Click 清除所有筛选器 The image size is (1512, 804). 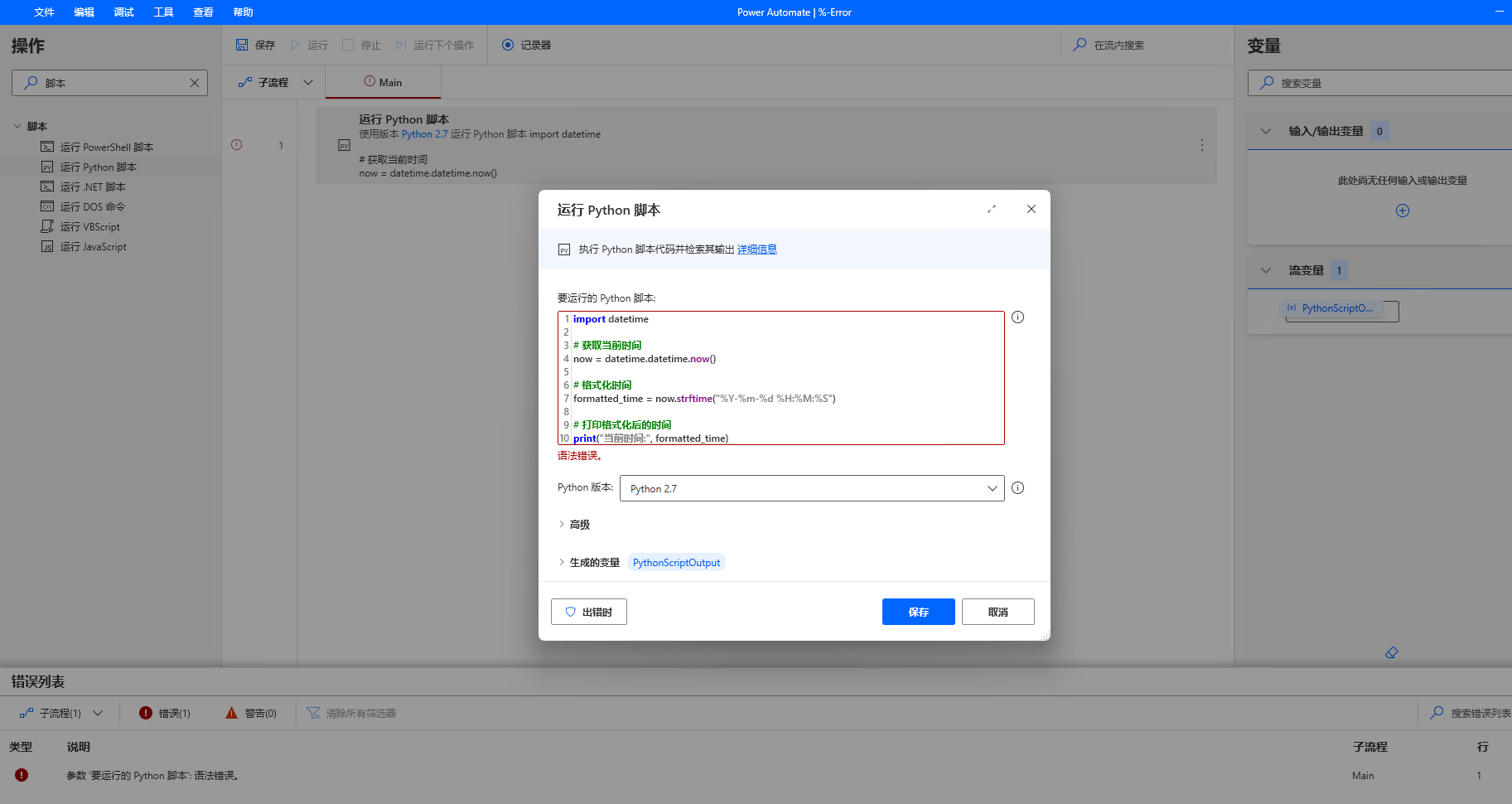click(x=352, y=713)
